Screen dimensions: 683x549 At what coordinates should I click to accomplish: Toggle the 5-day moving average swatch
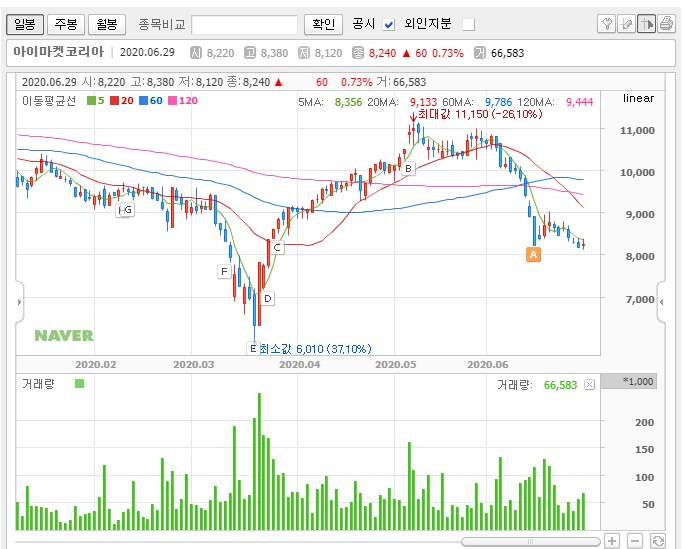pos(91,101)
